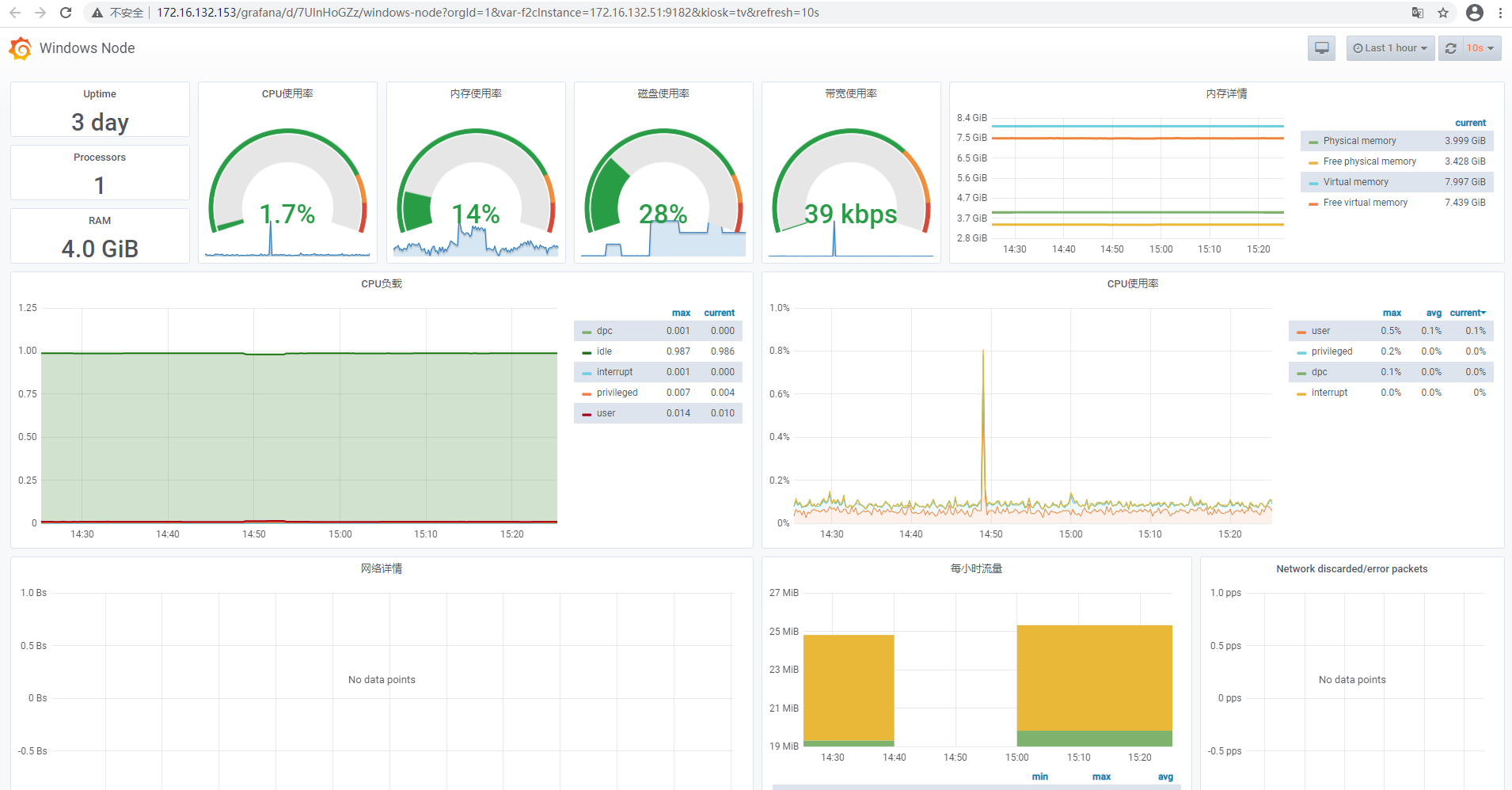
Task: Open the Network discarded/error packets panel title
Action: (1351, 568)
